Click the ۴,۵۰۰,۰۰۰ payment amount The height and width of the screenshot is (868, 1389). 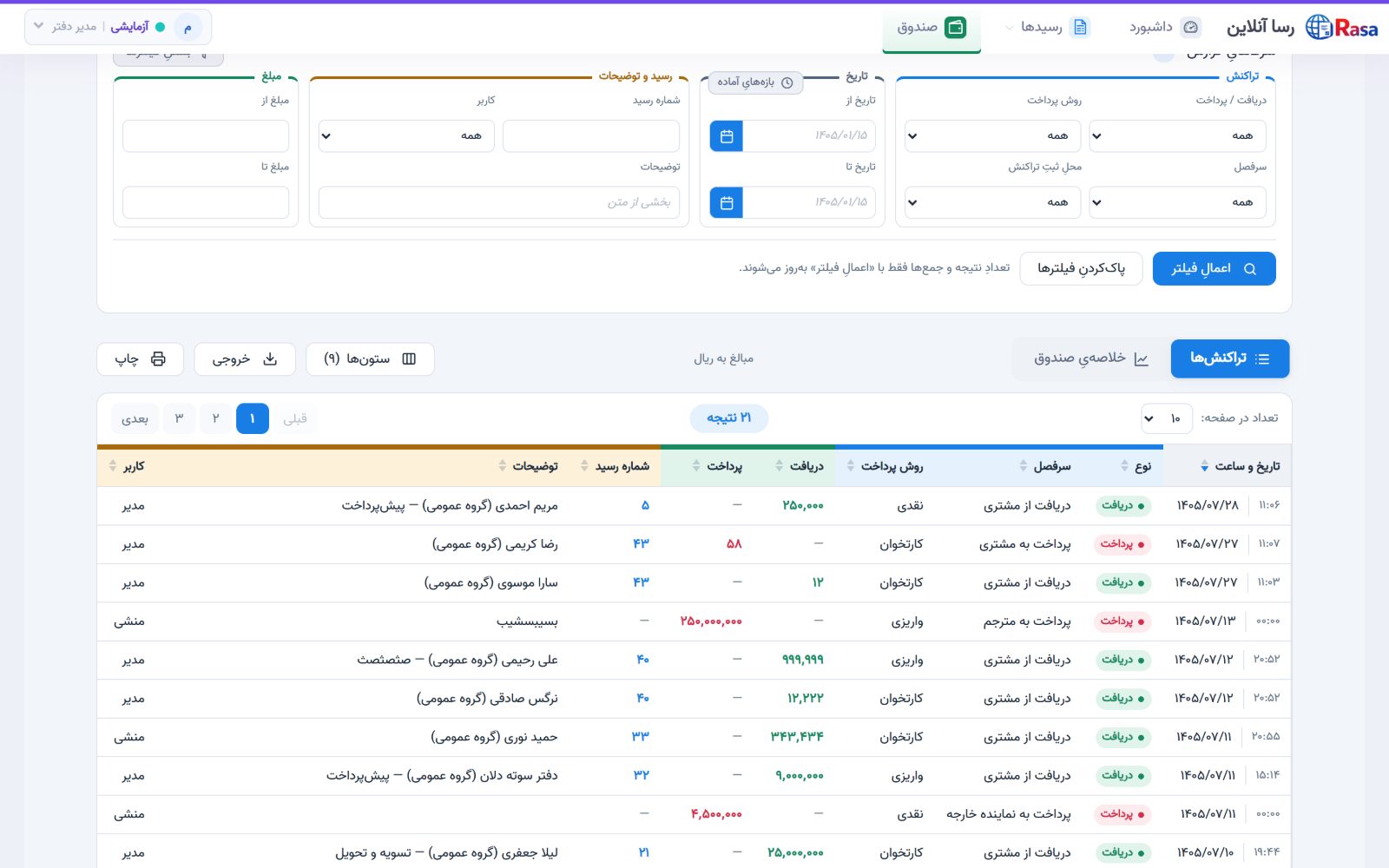(716, 814)
